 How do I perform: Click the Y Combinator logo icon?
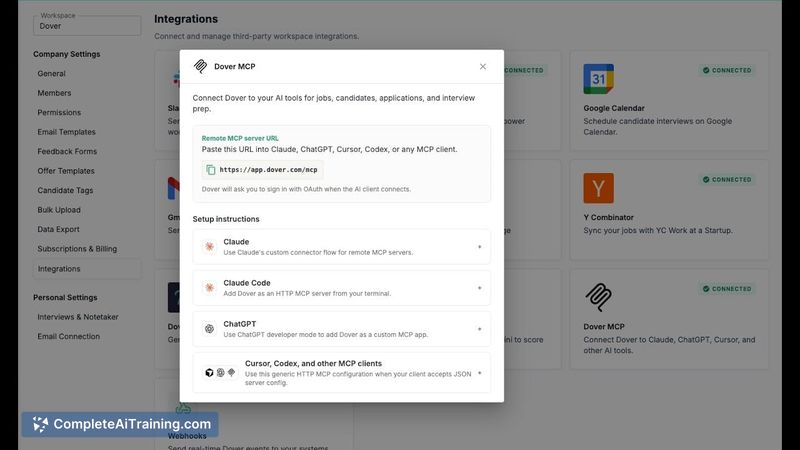coord(598,188)
